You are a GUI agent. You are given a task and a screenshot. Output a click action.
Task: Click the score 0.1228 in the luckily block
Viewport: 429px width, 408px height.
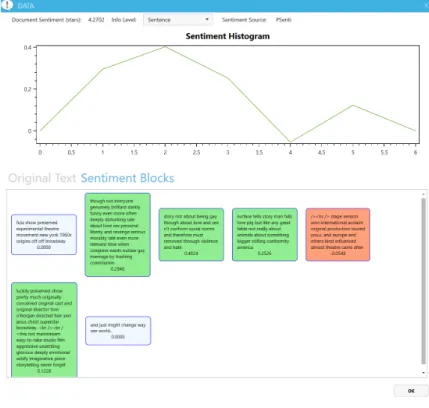click(x=44, y=371)
